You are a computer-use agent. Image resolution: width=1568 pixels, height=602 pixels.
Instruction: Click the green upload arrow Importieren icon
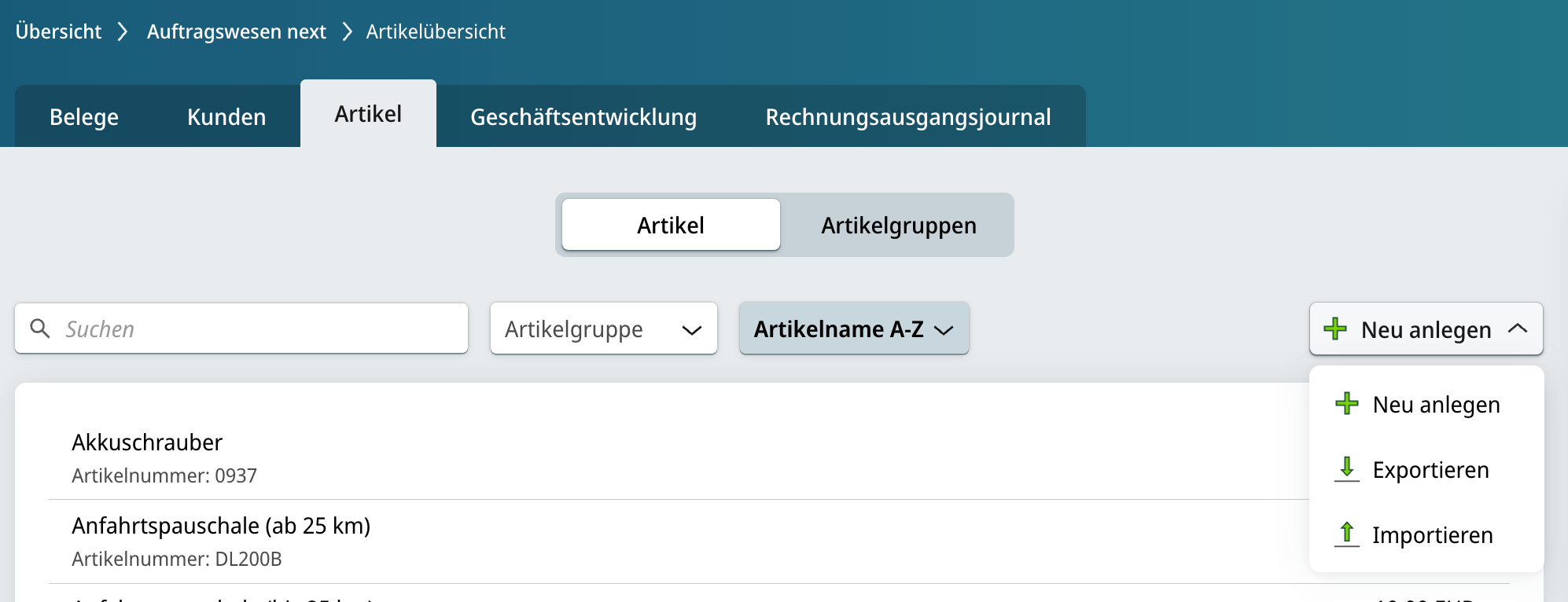pos(1347,534)
